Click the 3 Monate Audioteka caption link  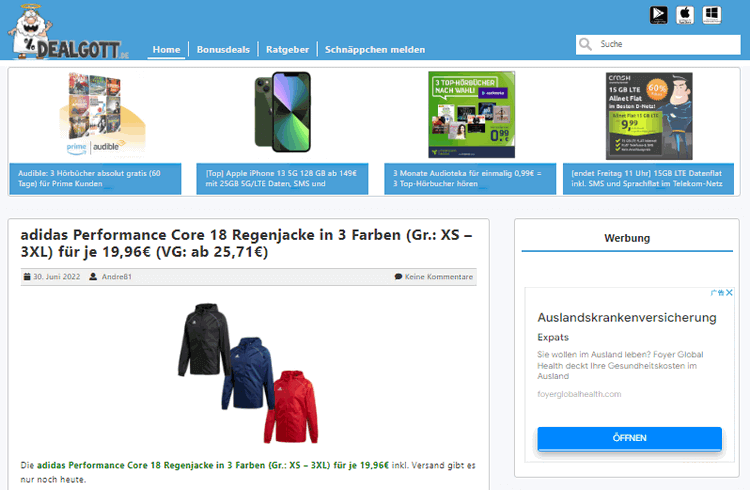click(x=470, y=179)
